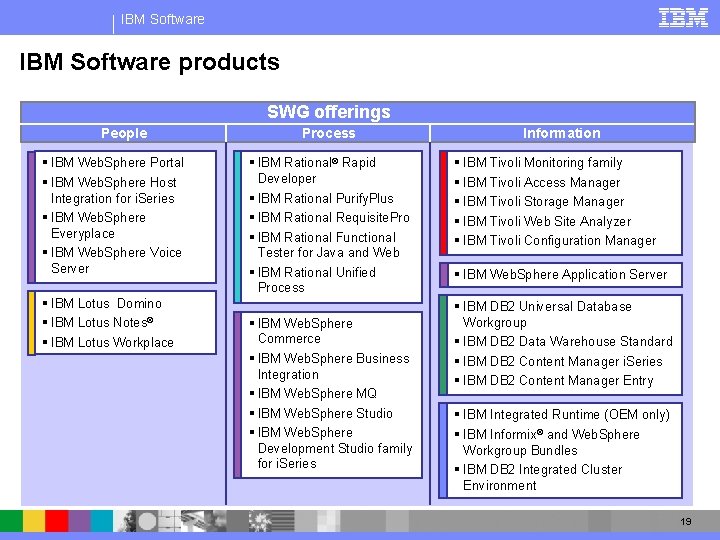Click 'IBM Tivoli Monitoring family' item
Viewport: 720px width, 540px height.
coord(543,163)
